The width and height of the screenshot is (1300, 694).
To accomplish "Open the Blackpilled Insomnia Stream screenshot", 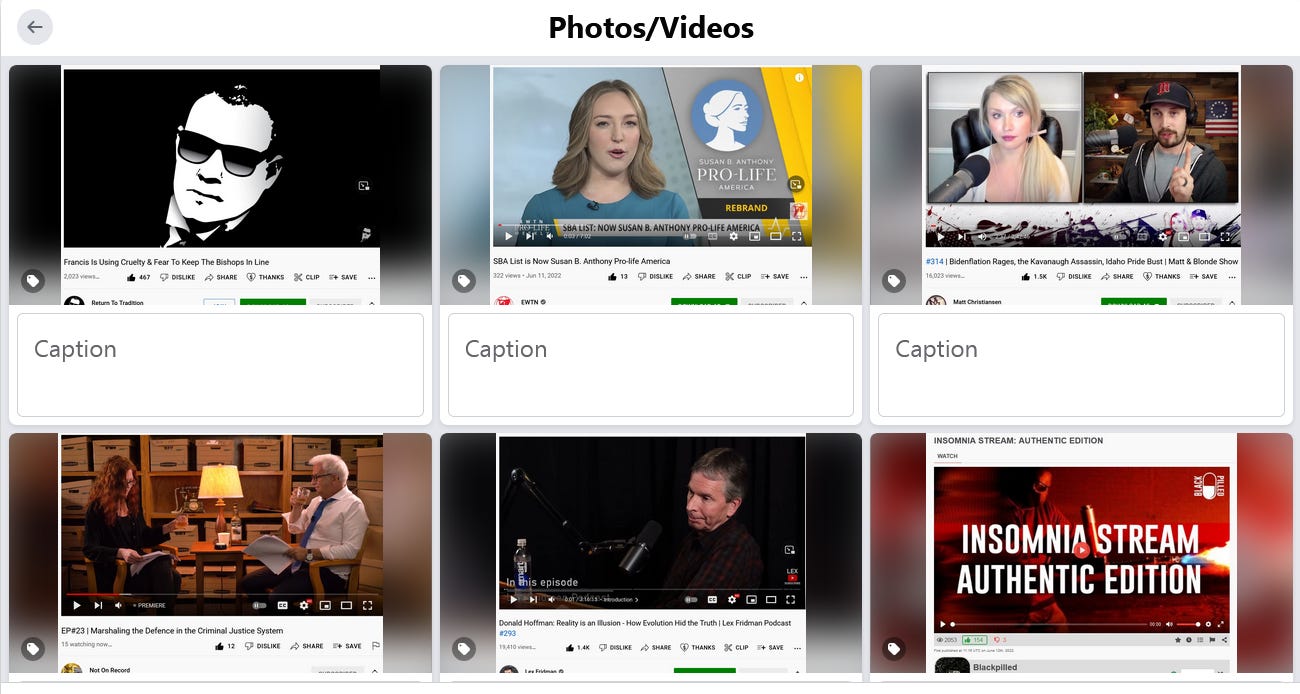I will click(1081, 553).
